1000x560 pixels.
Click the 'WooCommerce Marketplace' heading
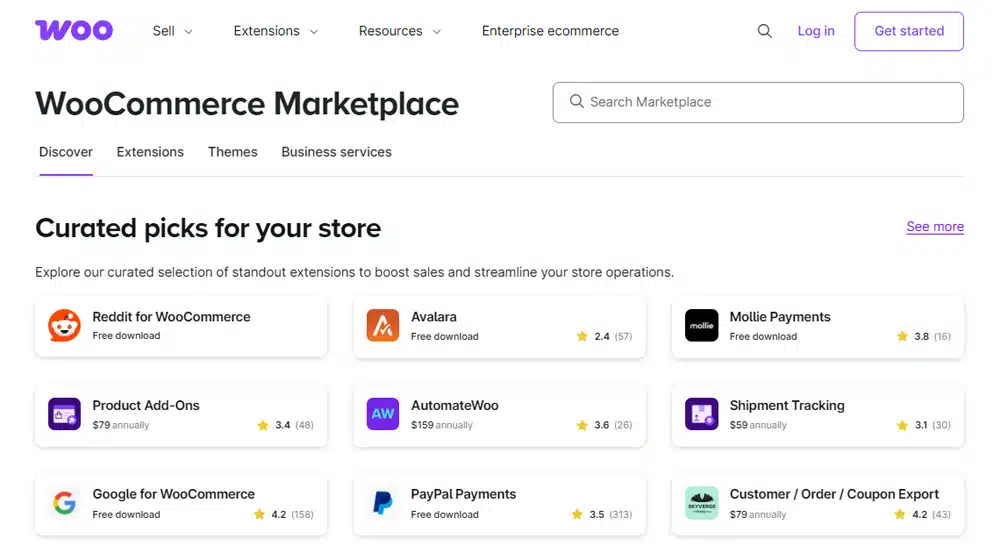coord(247,103)
